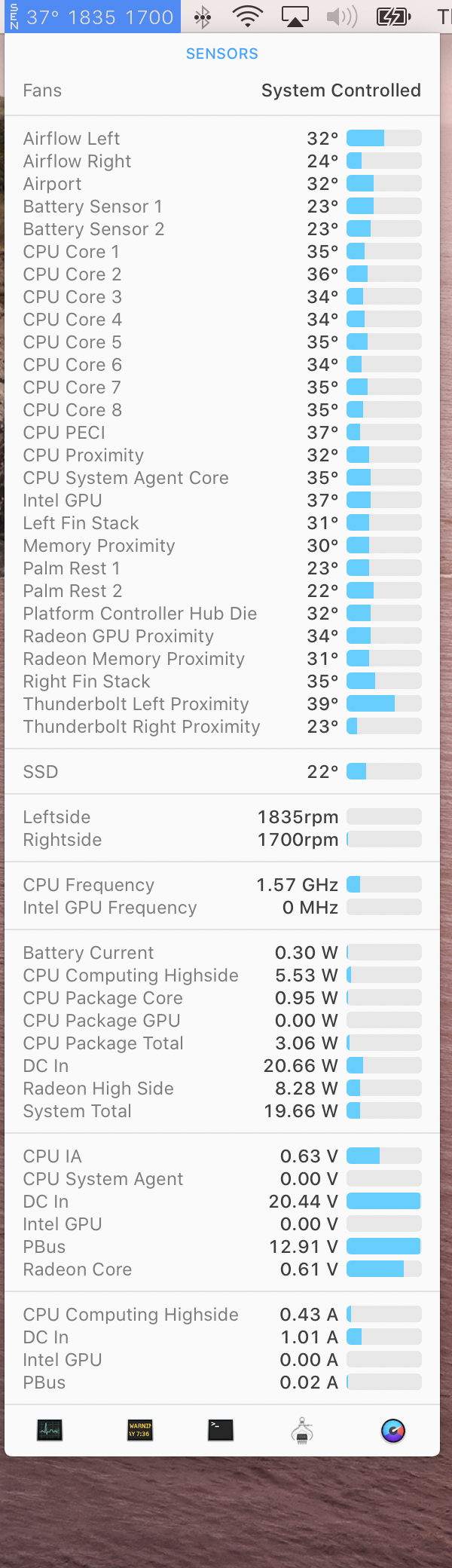
Task: Select the CPU Frequency row
Action: coord(221,885)
